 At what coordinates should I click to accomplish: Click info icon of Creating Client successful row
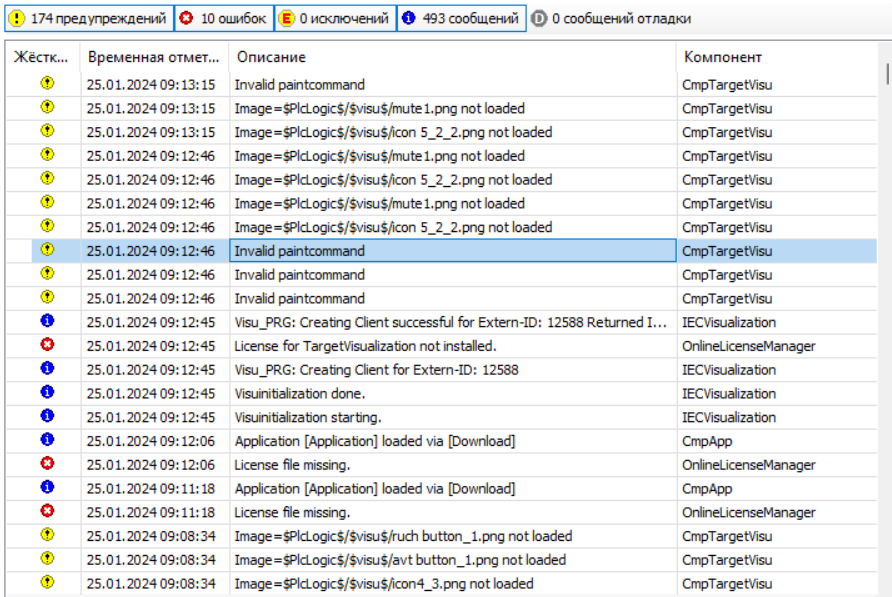click(47, 322)
